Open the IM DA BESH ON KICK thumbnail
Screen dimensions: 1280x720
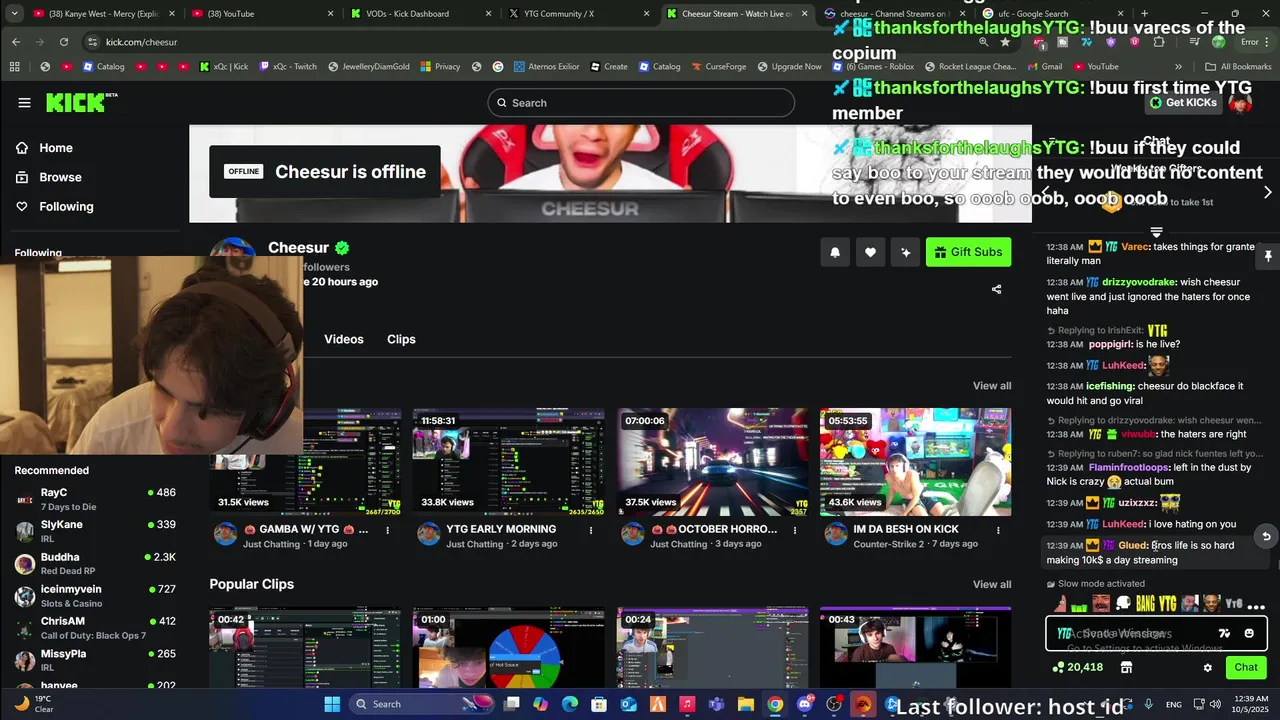click(915, 462)
